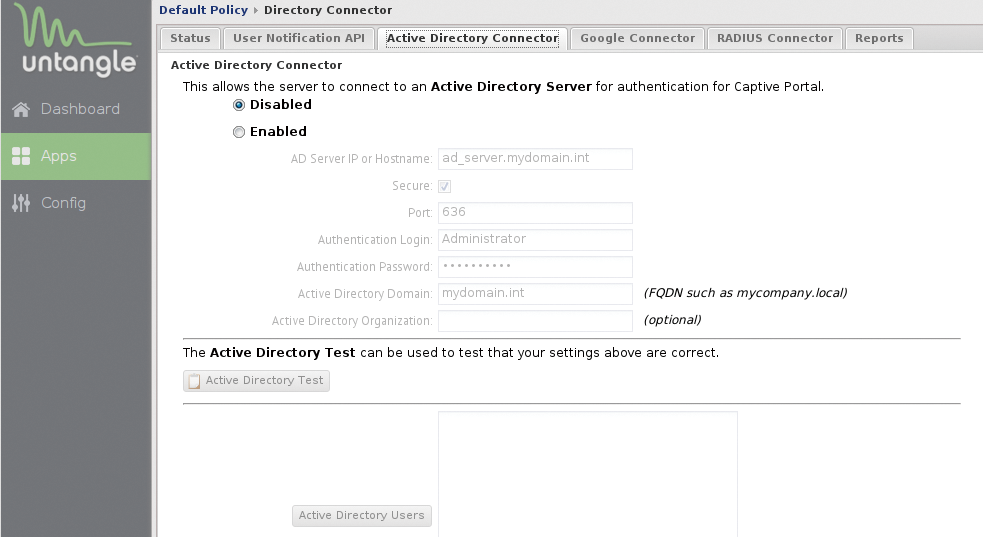983x537 pixels.
Task: Click the 'Active Directory Connector' section heading
Action: pos(256,65)
